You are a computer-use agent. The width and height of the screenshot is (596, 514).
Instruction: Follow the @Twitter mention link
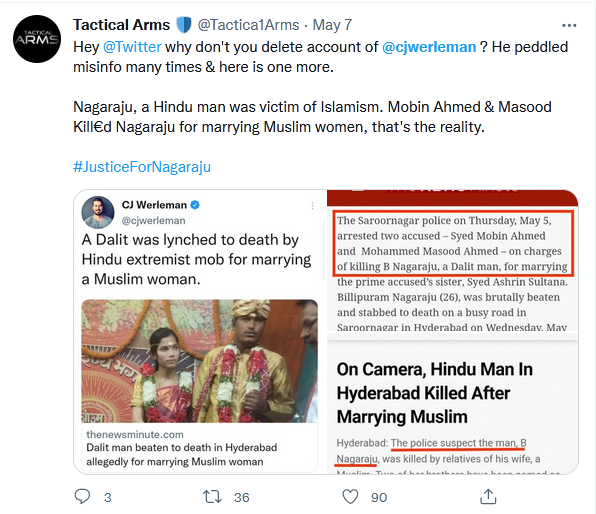point(132,47)
